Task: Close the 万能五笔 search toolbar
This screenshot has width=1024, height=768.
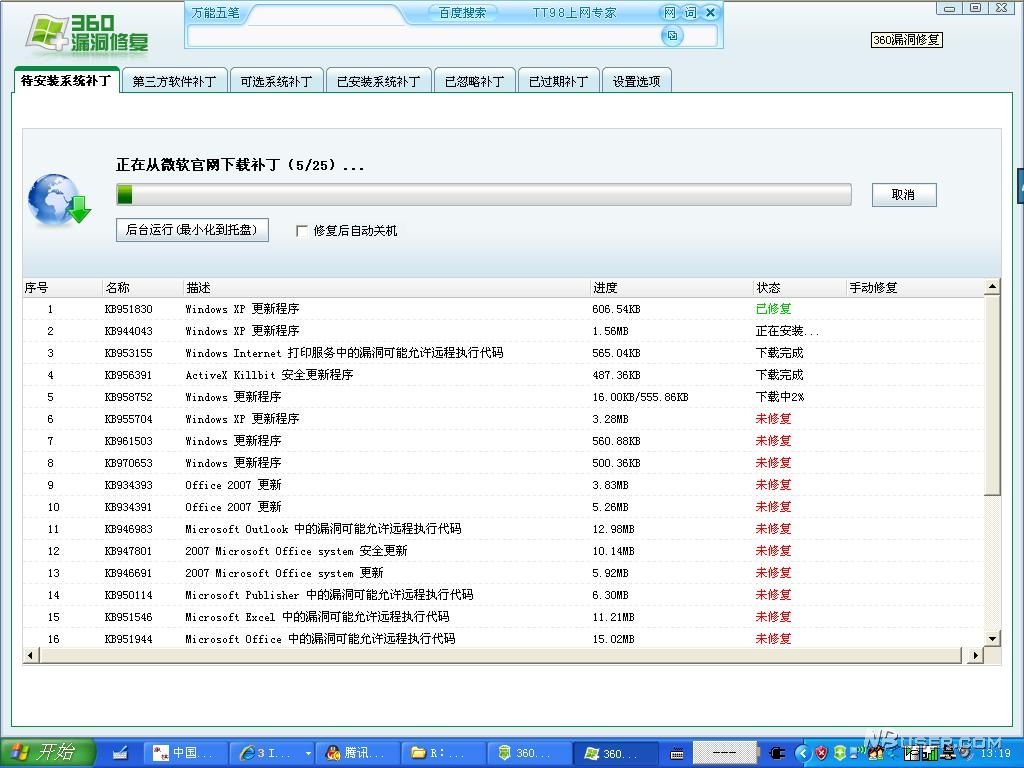Action: pyautogui.click(x=711, y=12)
